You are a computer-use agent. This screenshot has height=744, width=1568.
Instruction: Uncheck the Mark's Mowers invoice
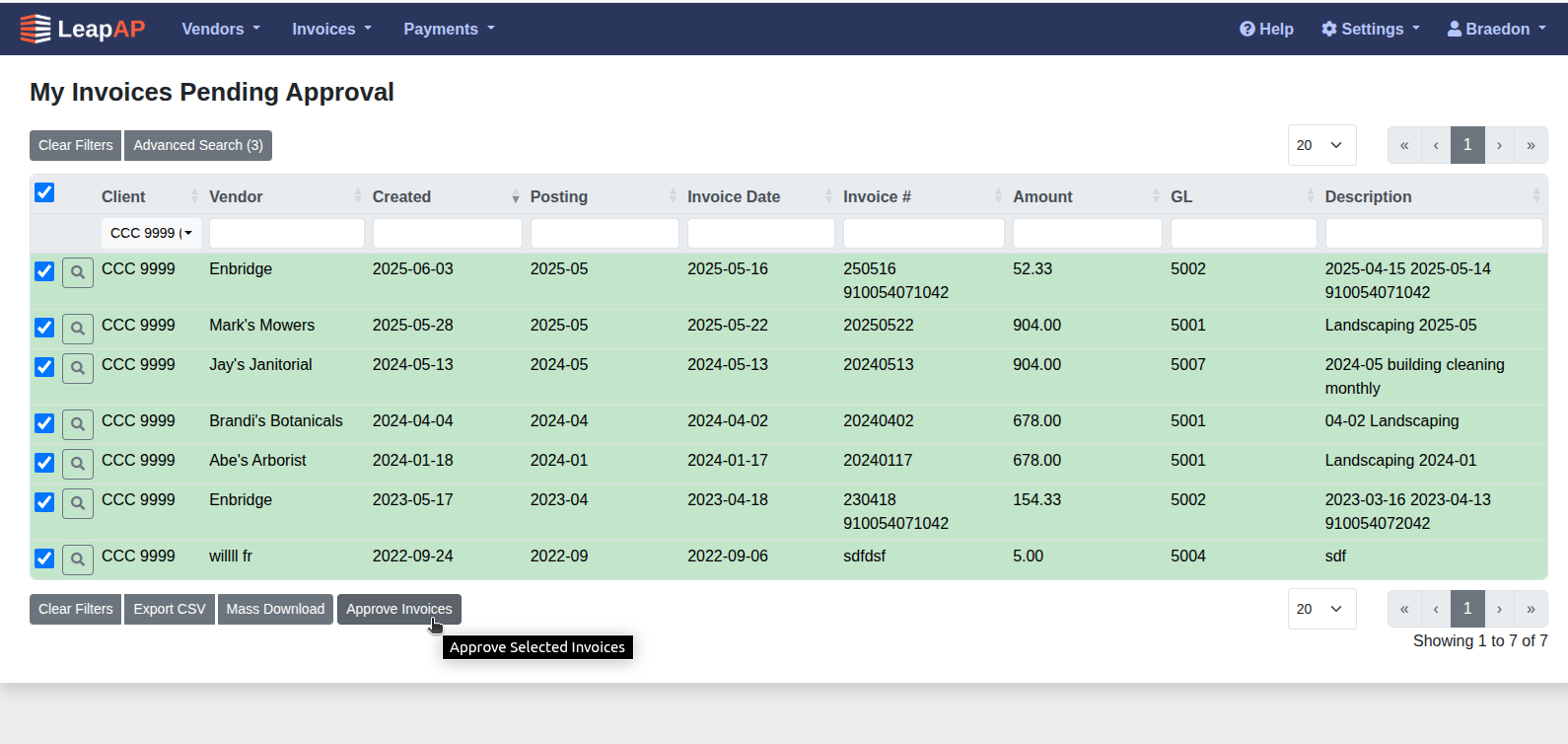pyautogui.click(x=44, y=328)
